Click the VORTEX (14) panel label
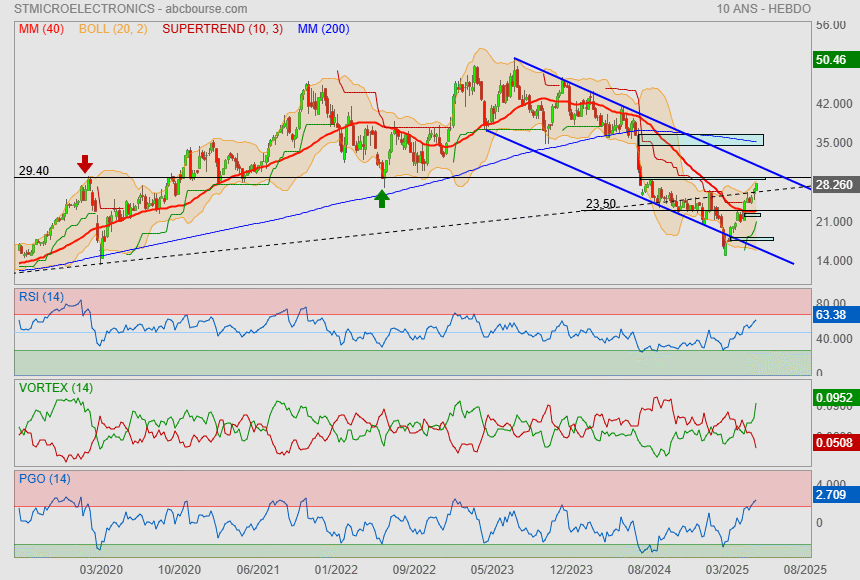Screen dimensions: 860x580 coord(55,388)
